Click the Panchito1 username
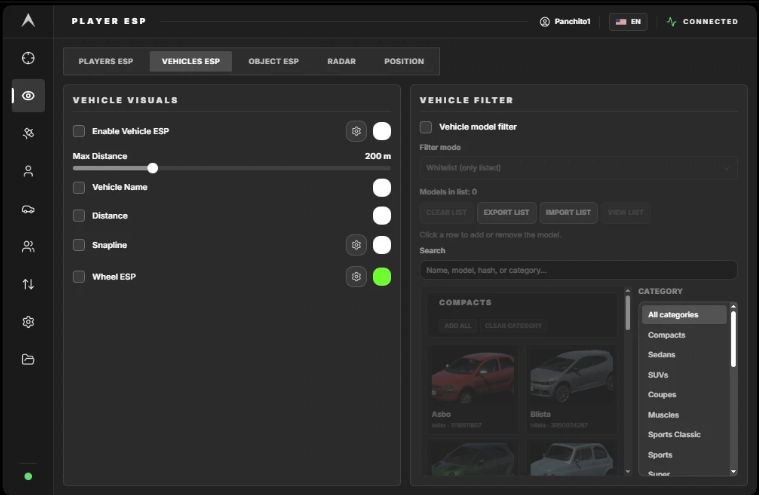 (572, 22)
